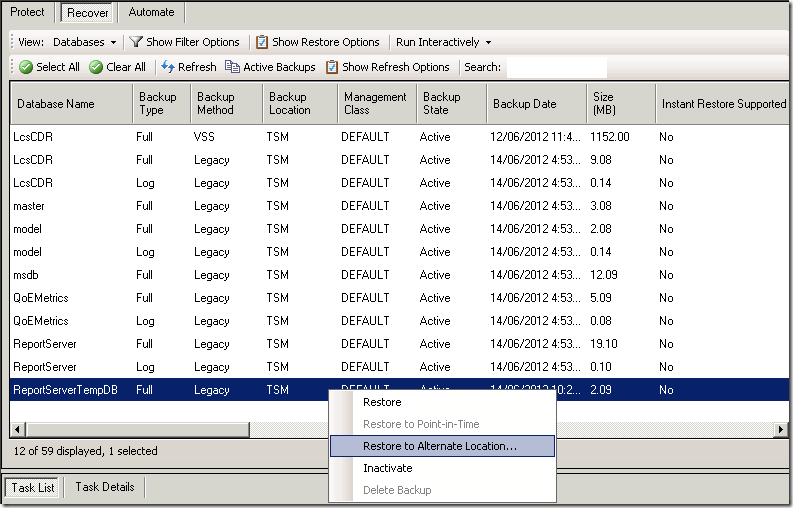Viewport: 793px width, 508px height.
Task: Choose Inactivate from the context menu
Action: click(387, 468)
